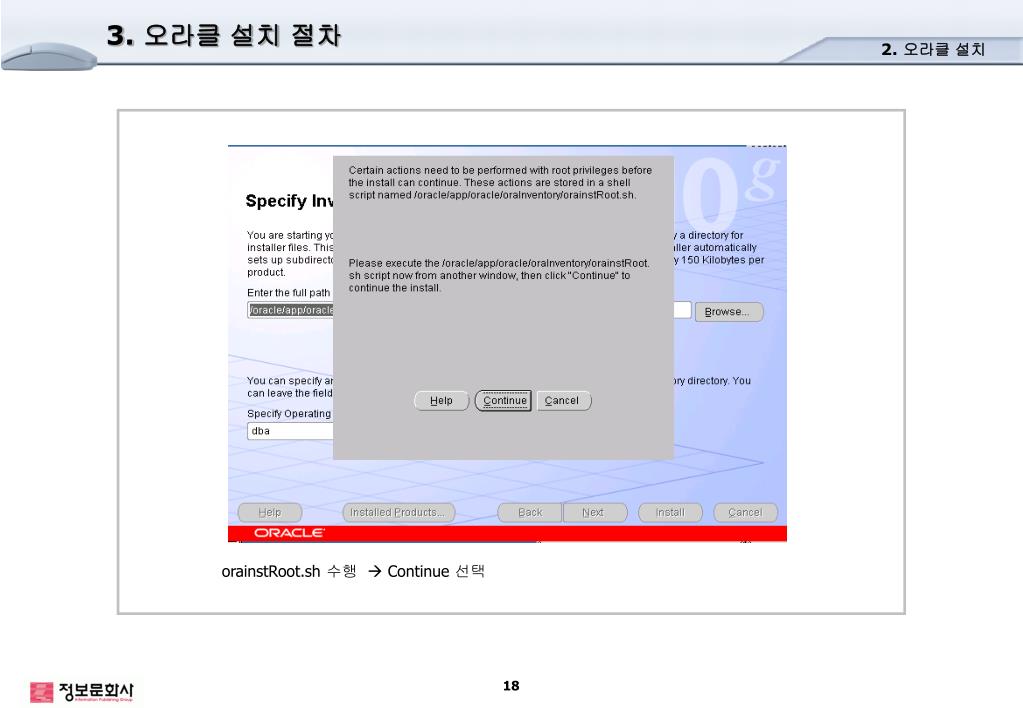The image size is (1023, 708).
Task: Click the caption 'orainstRoot.sh 수행'
Action: [x=289, y=572]
